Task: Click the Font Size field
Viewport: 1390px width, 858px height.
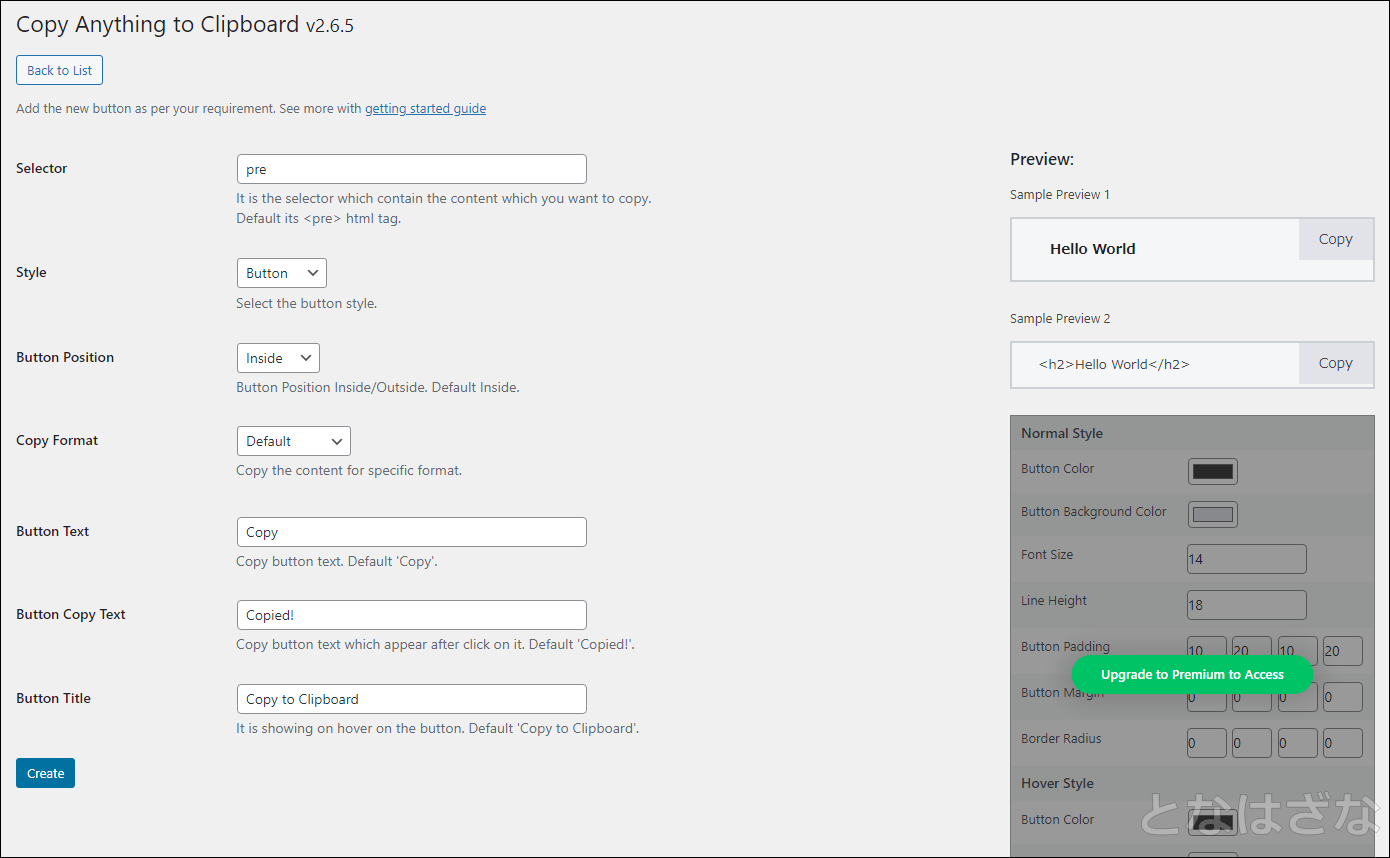Action: pos(1246,559)
